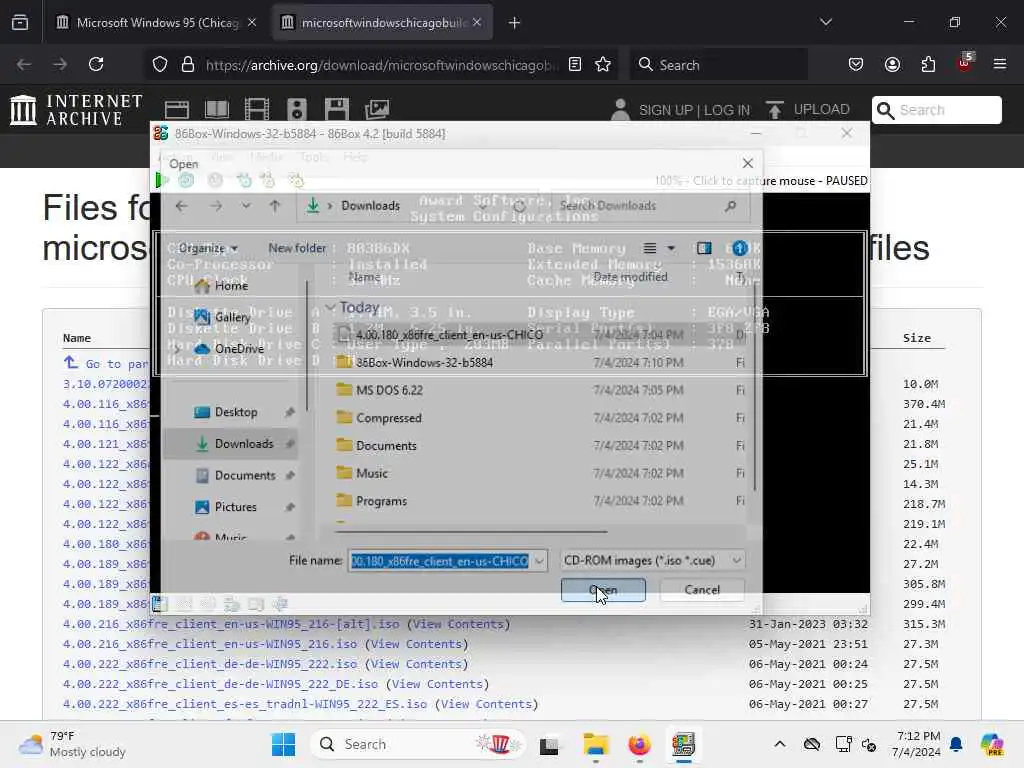Screen dimensions: 1024x768
Task: Open Internet Archive software floppy icon
Action: pos(337,110)
